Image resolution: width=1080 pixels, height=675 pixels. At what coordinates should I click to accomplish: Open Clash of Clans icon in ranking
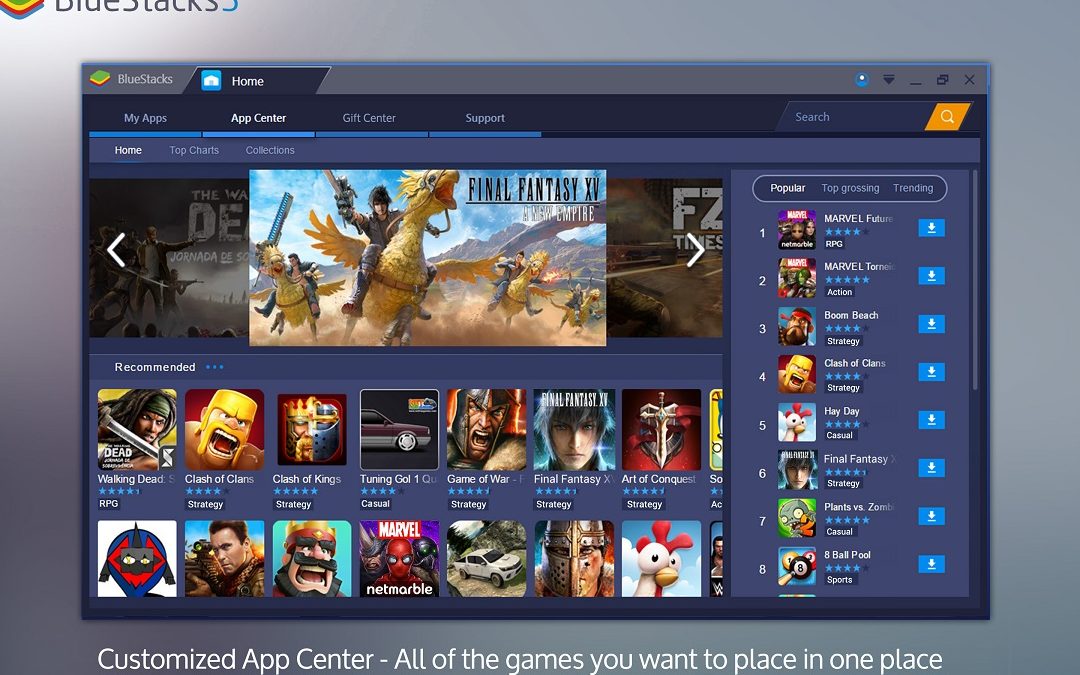click(797, 374)
